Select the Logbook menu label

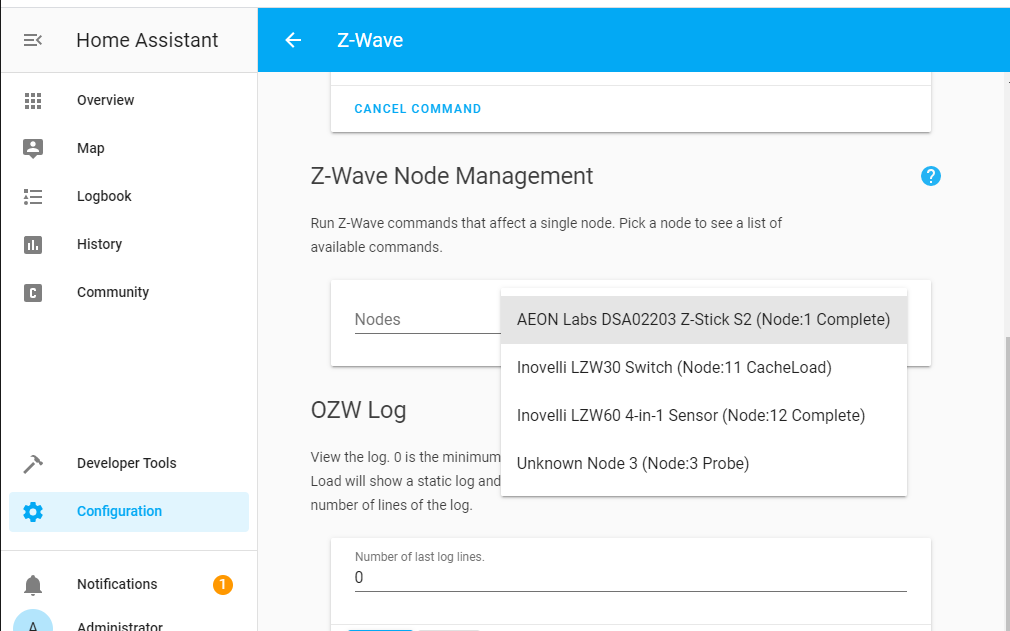coord(104,196)
